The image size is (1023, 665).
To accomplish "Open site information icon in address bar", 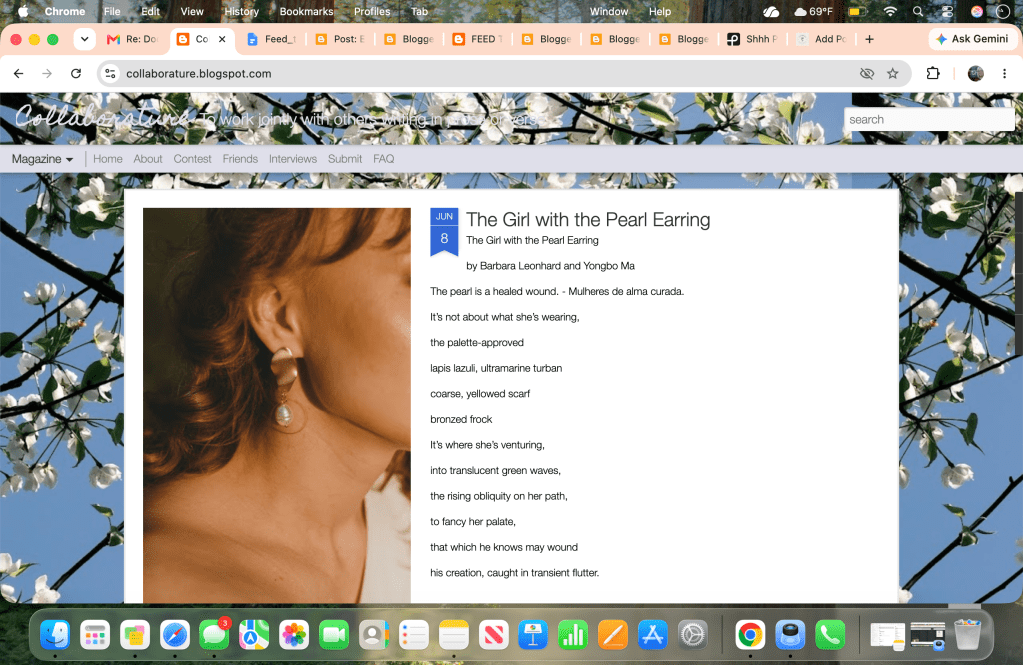I will [111, 74].
